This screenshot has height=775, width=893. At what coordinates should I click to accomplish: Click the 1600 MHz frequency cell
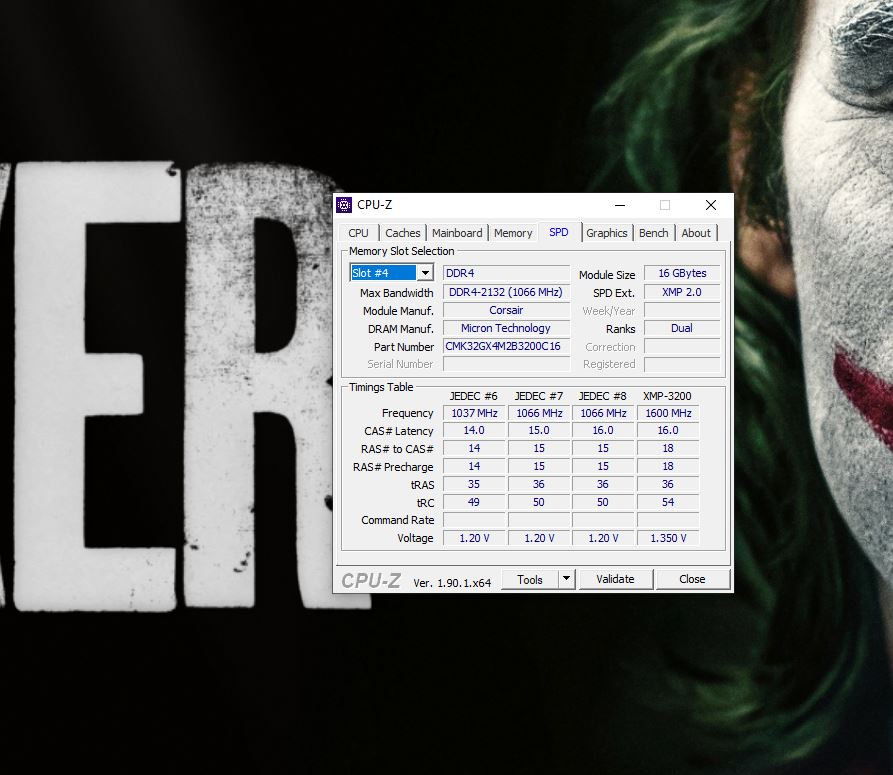(x=668, y=413)
